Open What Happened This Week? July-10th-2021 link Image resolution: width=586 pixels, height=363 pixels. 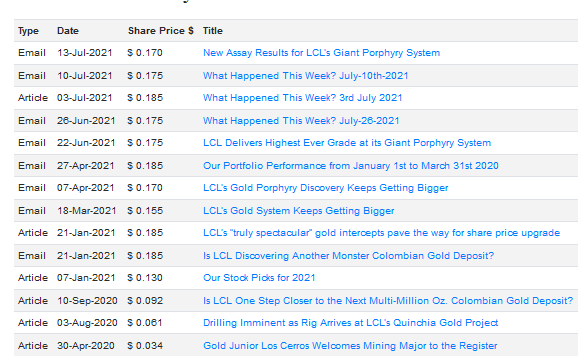305,76
